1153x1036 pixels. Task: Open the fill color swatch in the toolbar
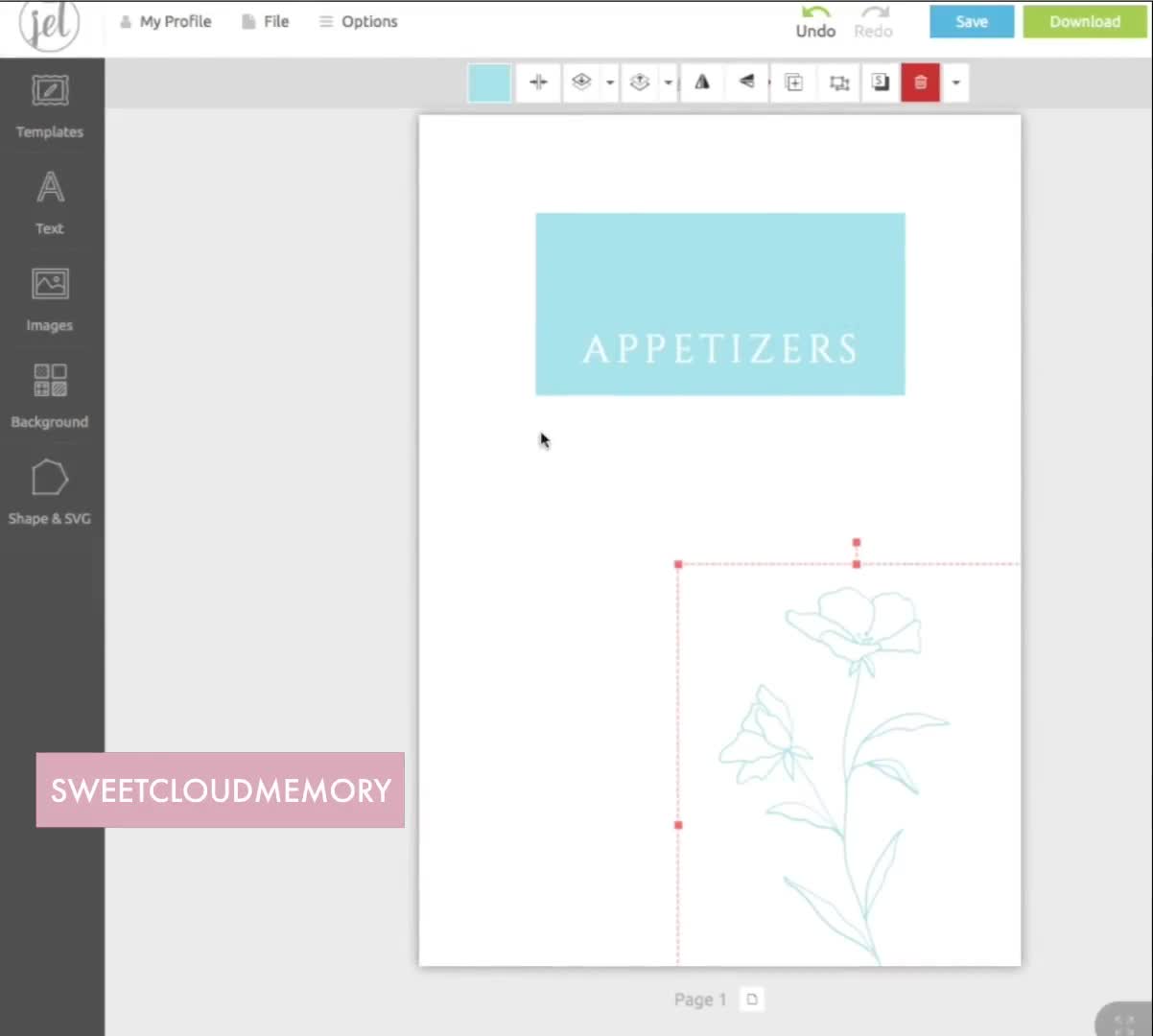click(x=489, y=82)
